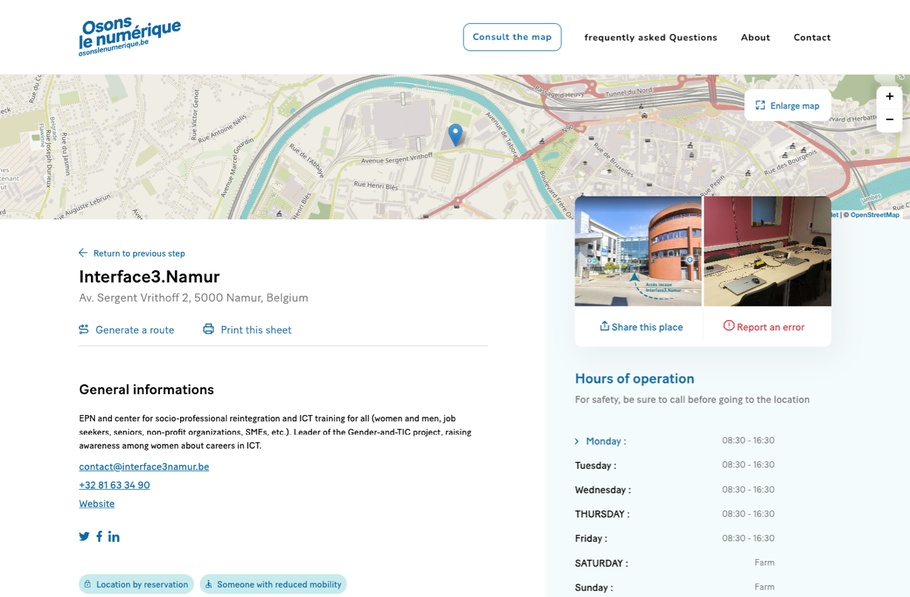Open the Contact menu item

point(812,38)
